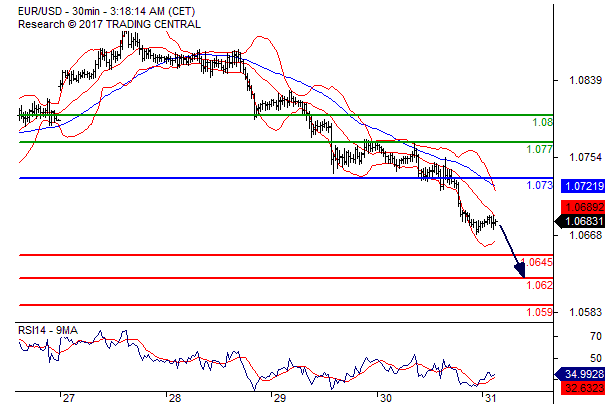The image size is (615, 413).
Task: Click the 'Research © 2017 TRADING CENTRAL' text
Action: click(109, 24)
